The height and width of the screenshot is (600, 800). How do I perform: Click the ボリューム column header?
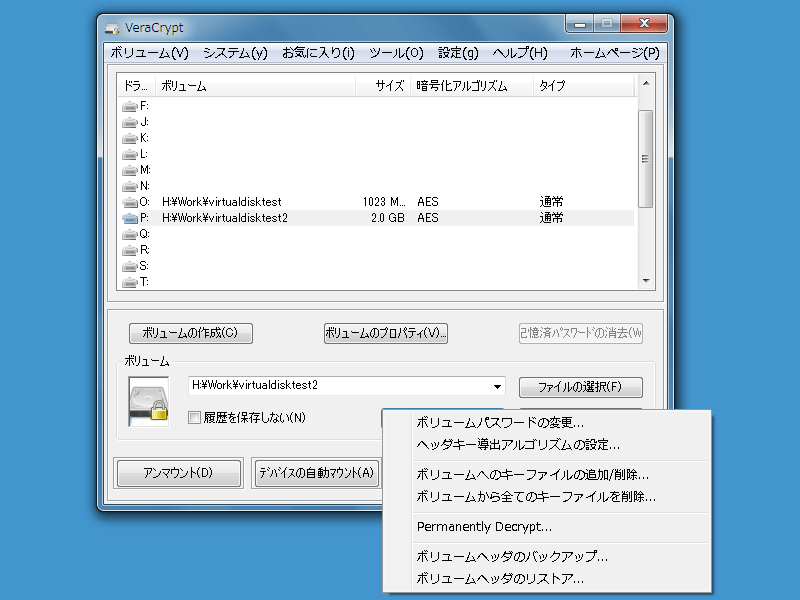[x=255, y=86]
